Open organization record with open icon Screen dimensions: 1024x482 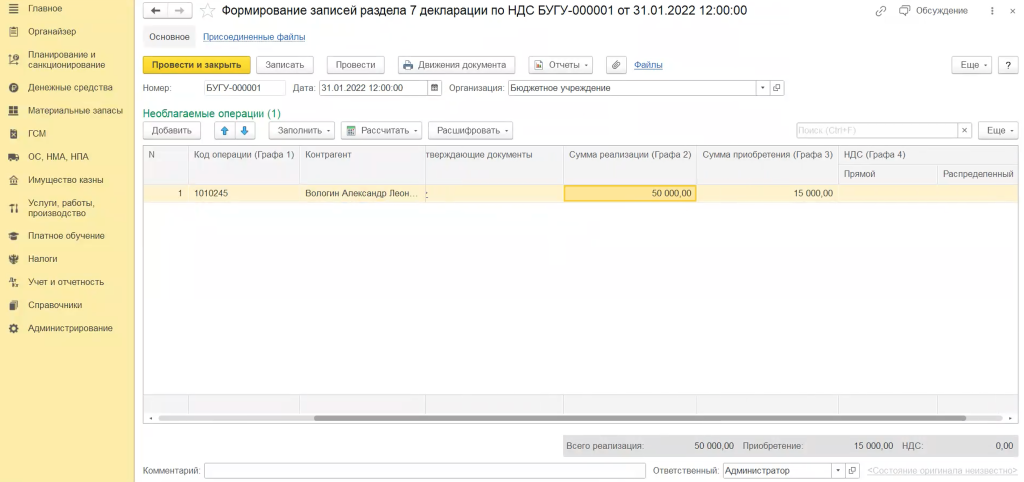[777, 88]
